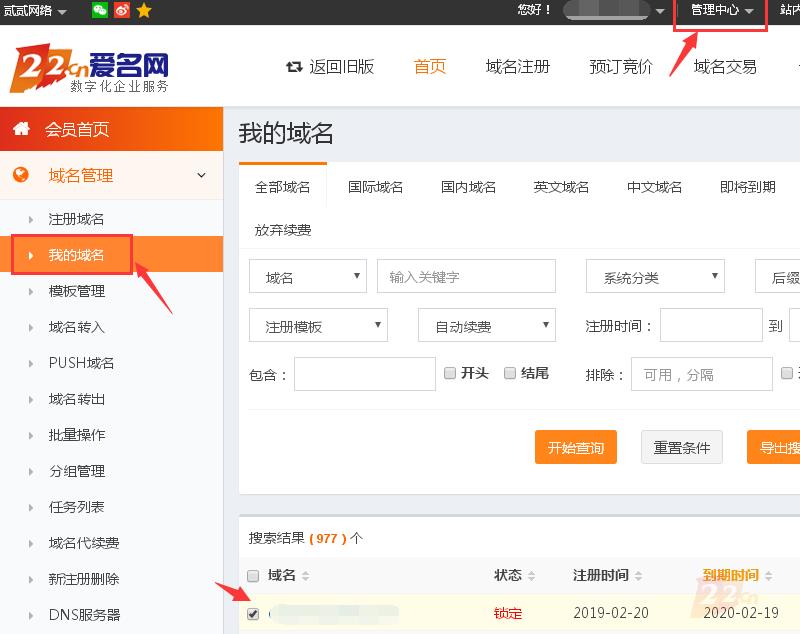Click the WeChat icon in top bar

tap(100, 10)
